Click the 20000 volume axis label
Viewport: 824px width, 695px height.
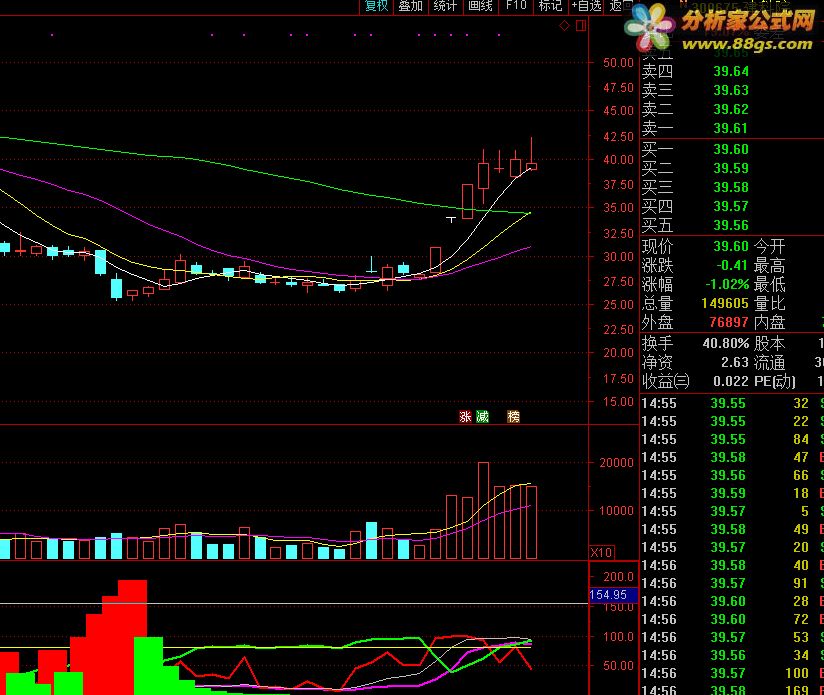tap(616, 463)
